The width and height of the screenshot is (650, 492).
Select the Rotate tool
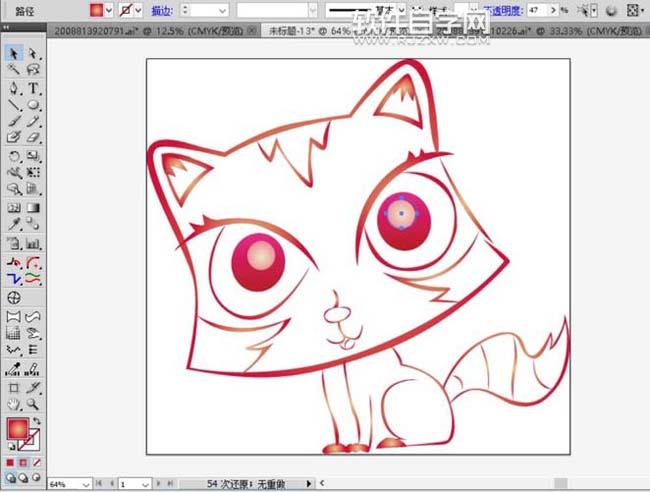click(14, 156)
